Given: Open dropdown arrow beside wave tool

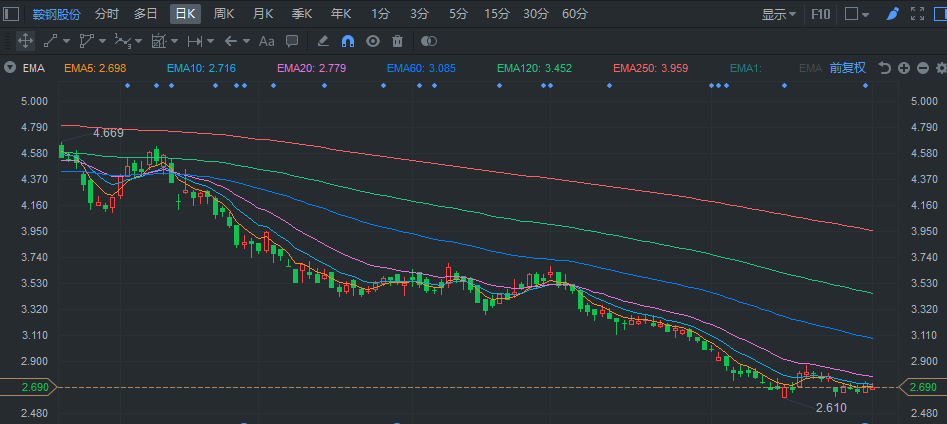Looking at the screenshot, I should tap(138, 41).
